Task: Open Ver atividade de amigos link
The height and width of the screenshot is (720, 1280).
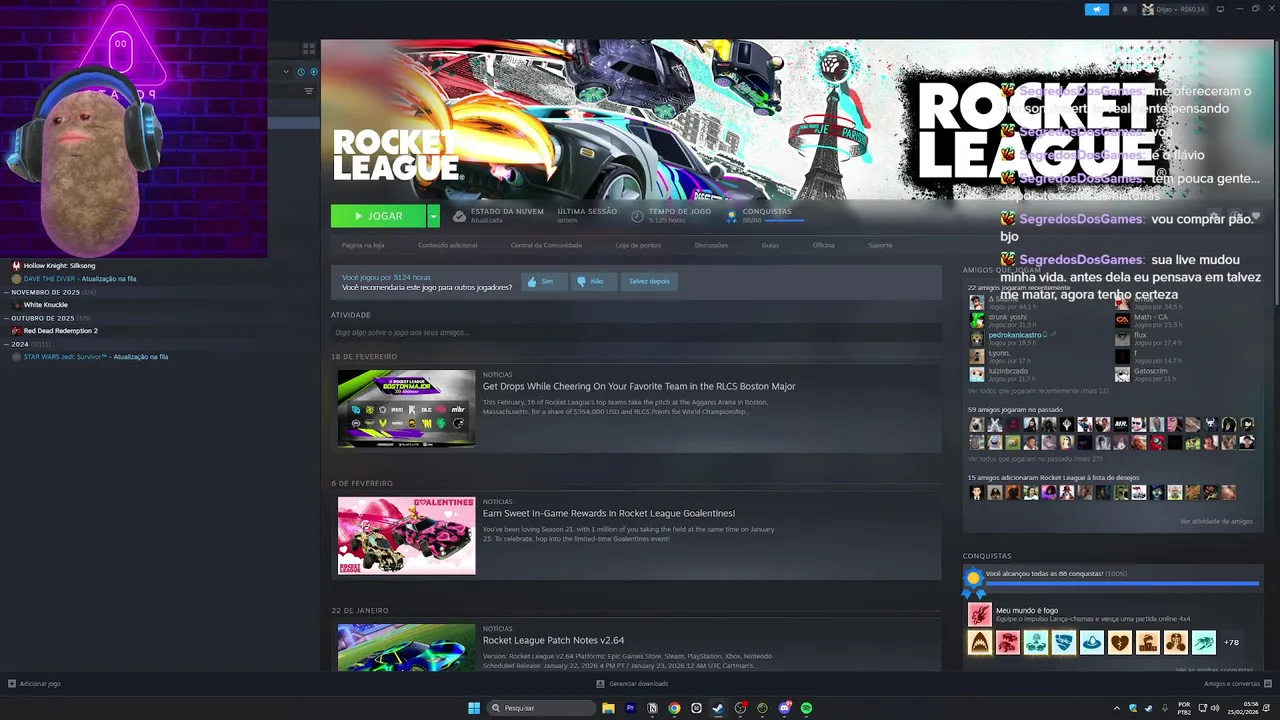Action: (x=1216, y=521)
